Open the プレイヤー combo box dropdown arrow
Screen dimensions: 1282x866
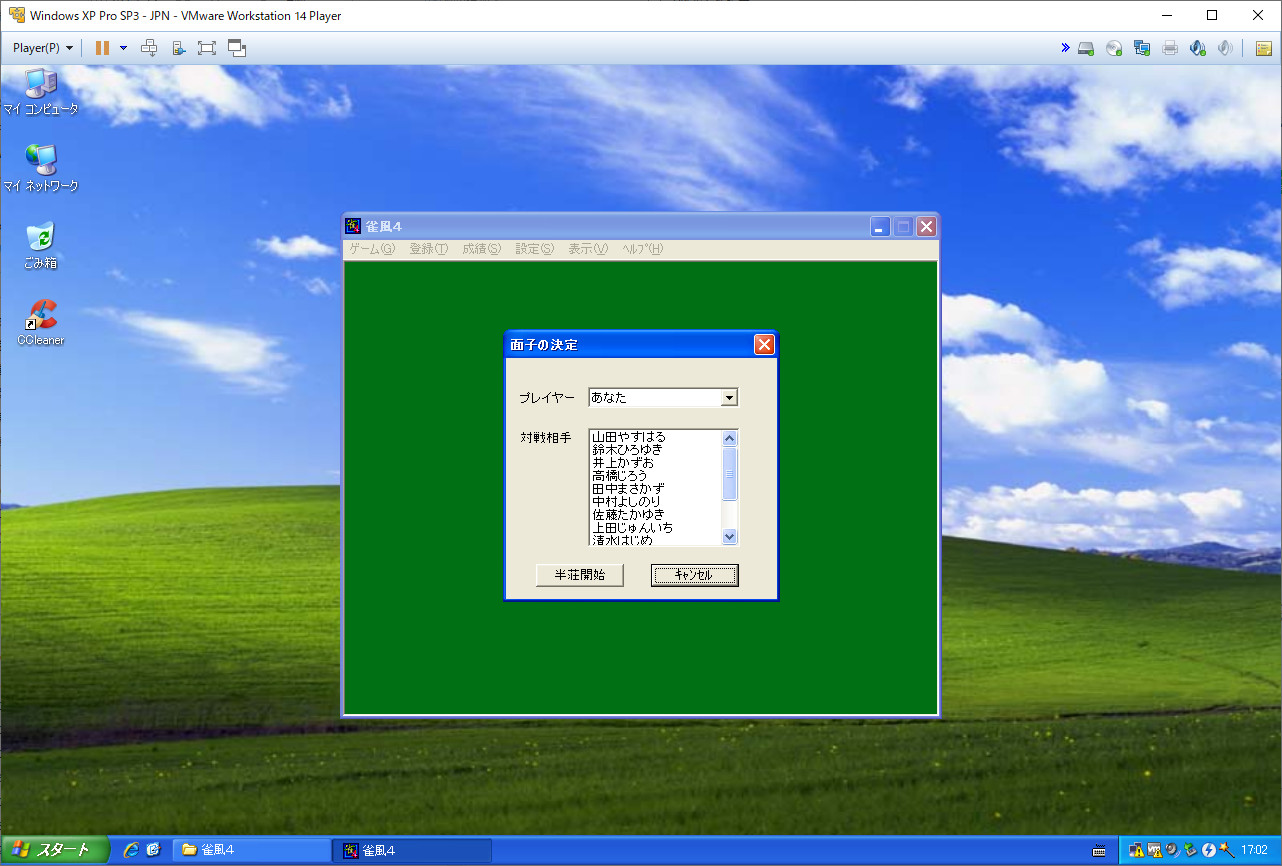tap(729, 398)
